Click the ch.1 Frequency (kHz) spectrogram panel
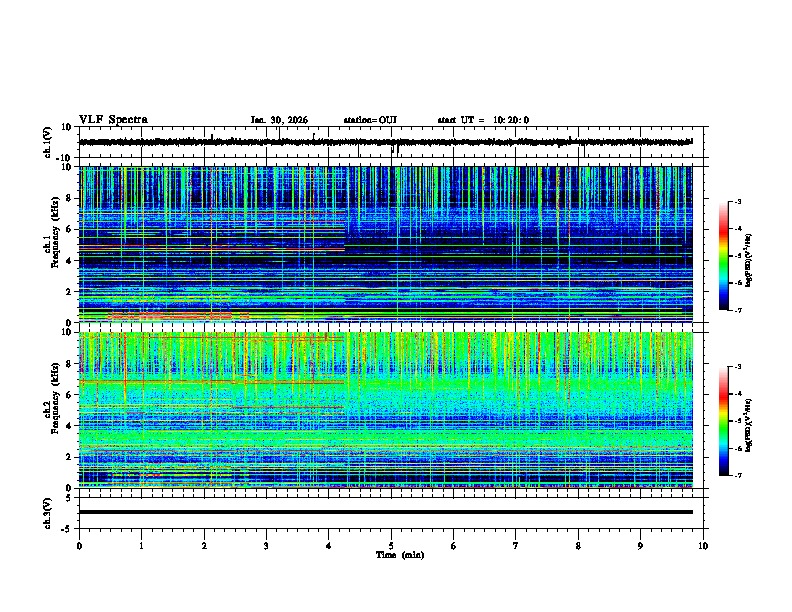This screenshot has width=792, height=612. click(x=385, y=244)
